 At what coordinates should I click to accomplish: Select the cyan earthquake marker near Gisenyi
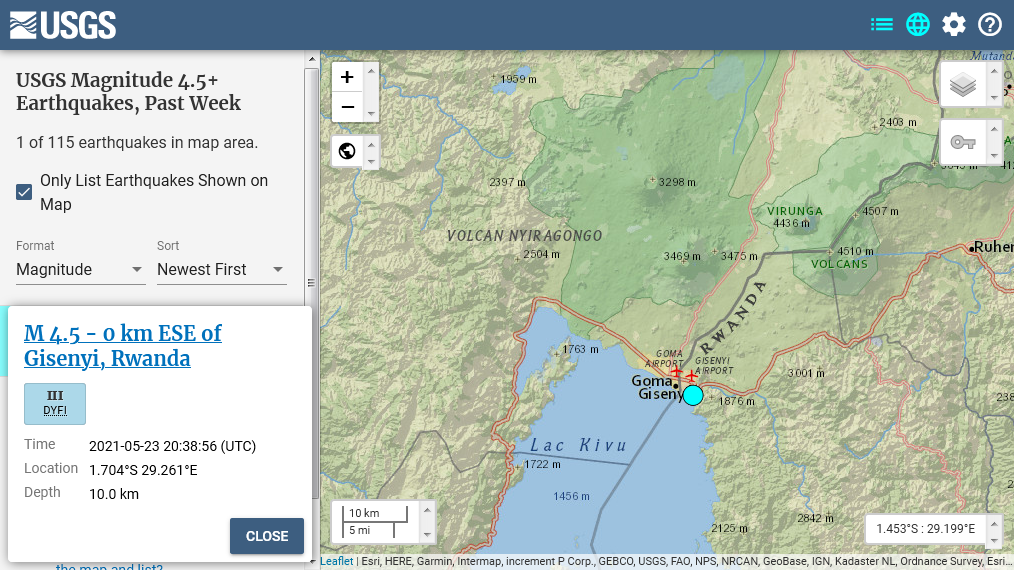693,395
